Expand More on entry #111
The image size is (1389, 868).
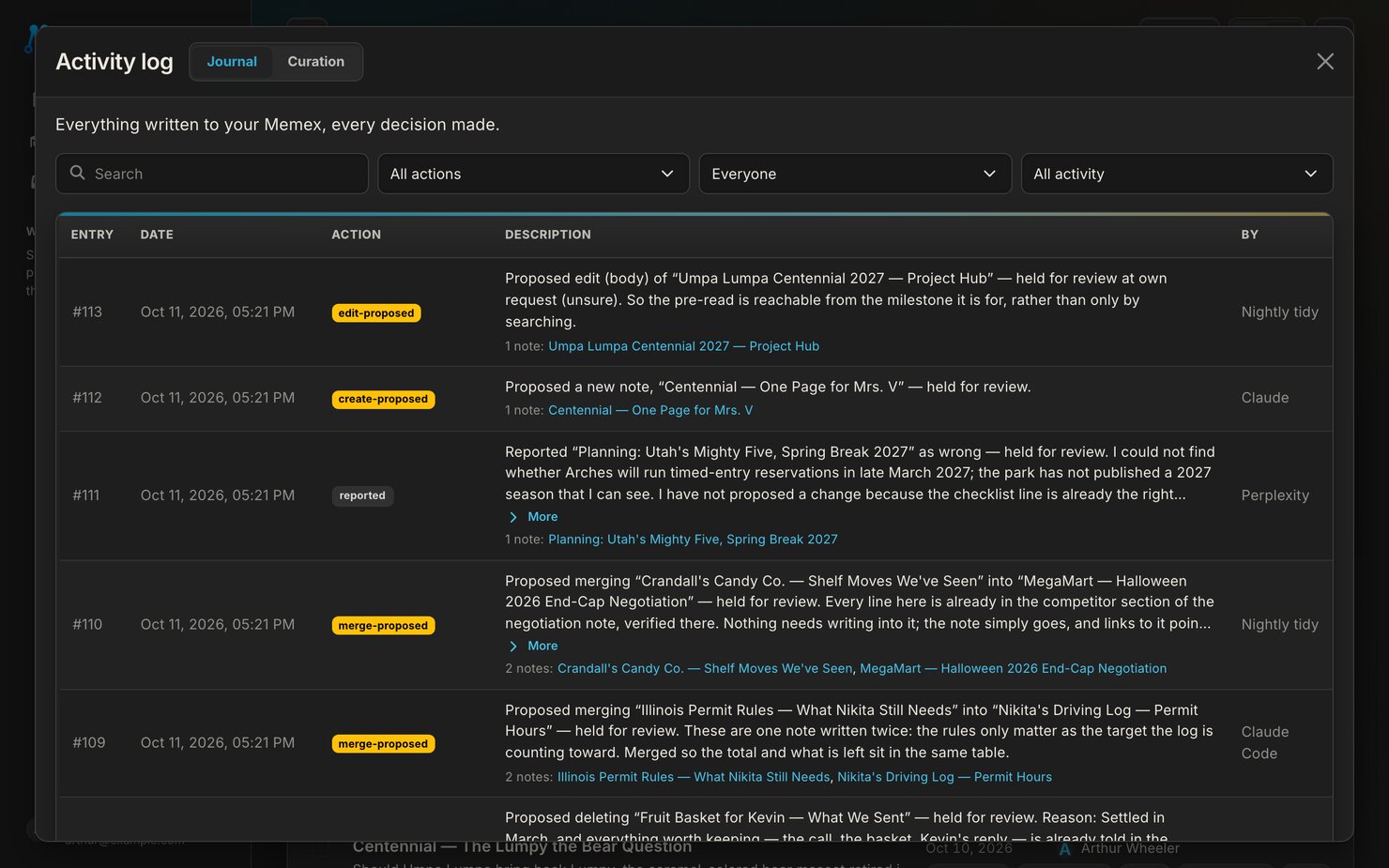533,517
